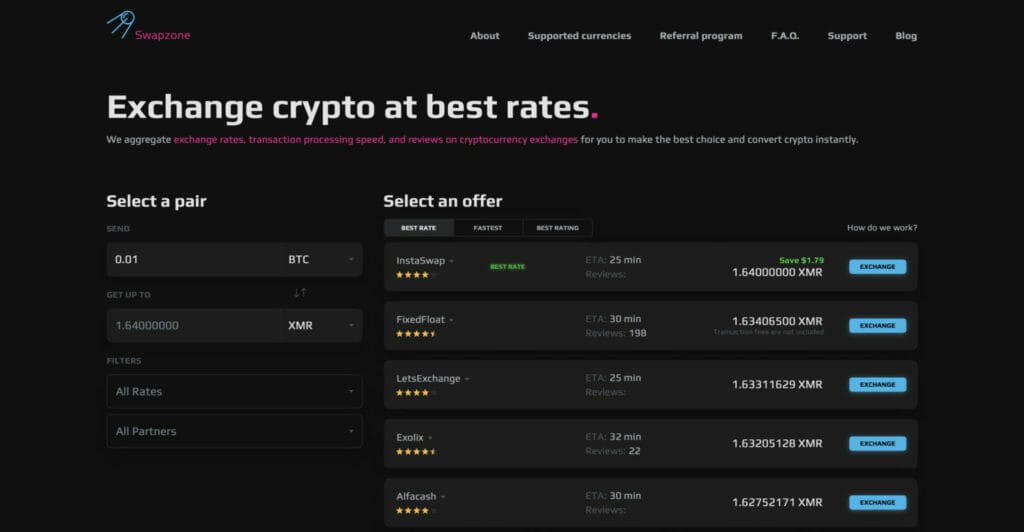Open the Referral program page
1024x532 pixels.
pyautogui.click(x=701, y=36)
